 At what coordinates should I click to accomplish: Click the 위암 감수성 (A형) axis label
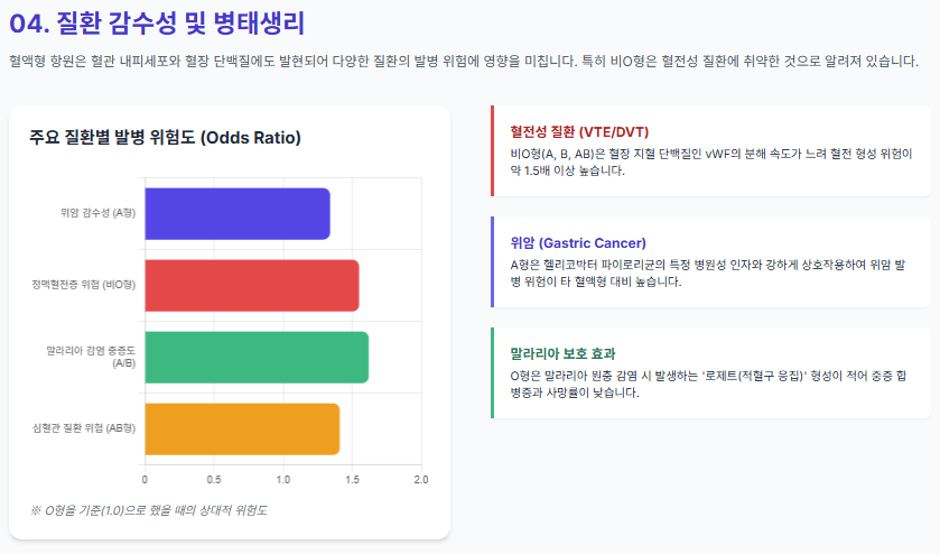[98, 213]
